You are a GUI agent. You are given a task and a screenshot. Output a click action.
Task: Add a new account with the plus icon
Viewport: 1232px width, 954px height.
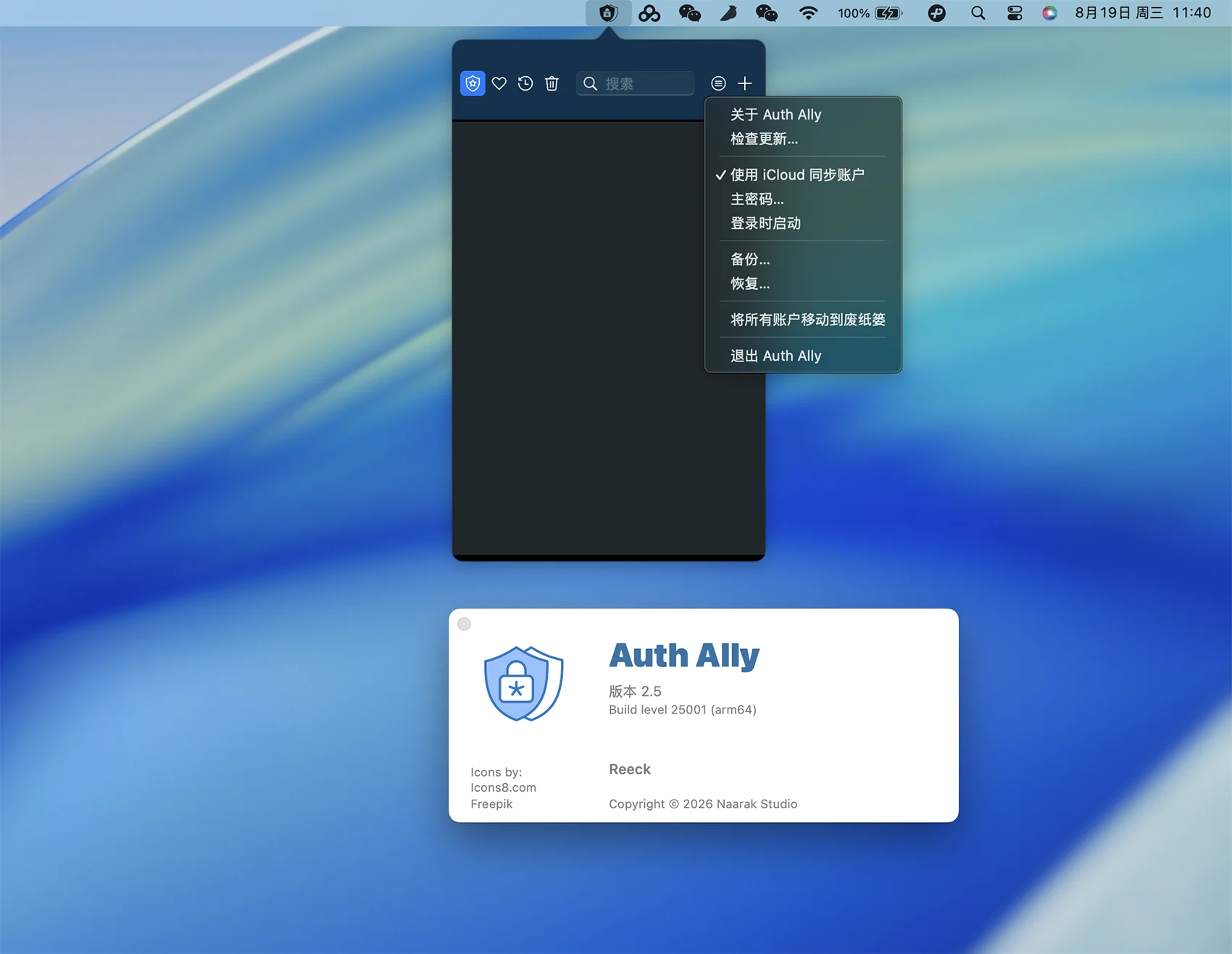pos(745,83)
